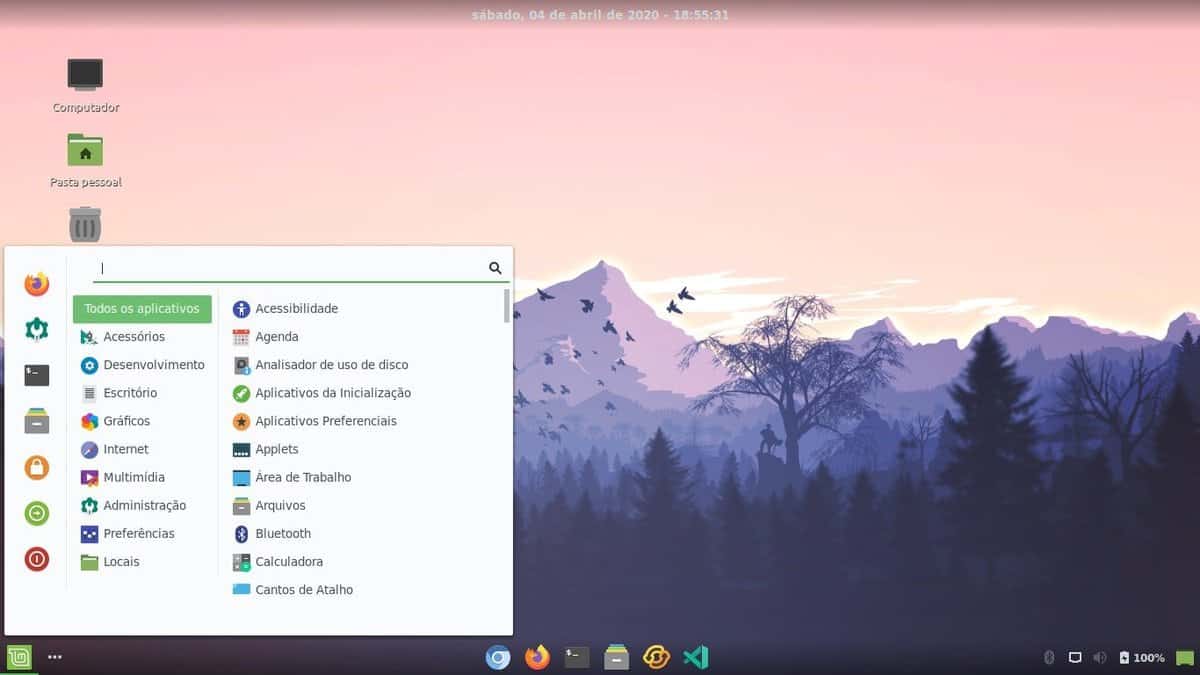Click the orange lock screen icon
The height and width of the screenshot is (675, 1200).
point(37,467)
